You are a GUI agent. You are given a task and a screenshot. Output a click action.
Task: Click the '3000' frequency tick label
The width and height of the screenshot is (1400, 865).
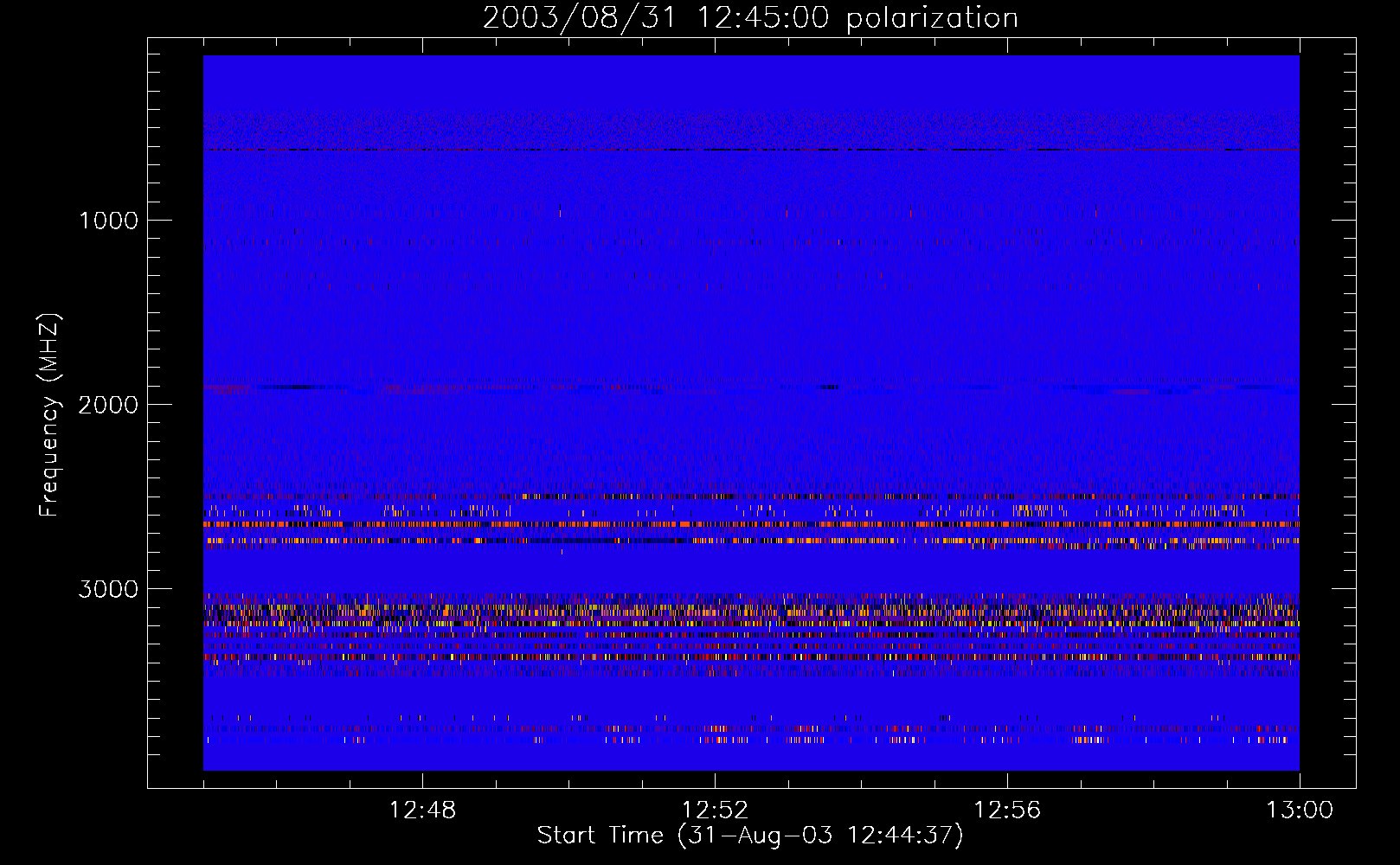tap(108, 589)
